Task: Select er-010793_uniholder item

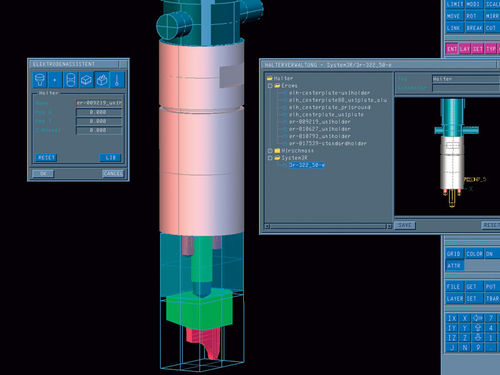Action: point(320,136)
